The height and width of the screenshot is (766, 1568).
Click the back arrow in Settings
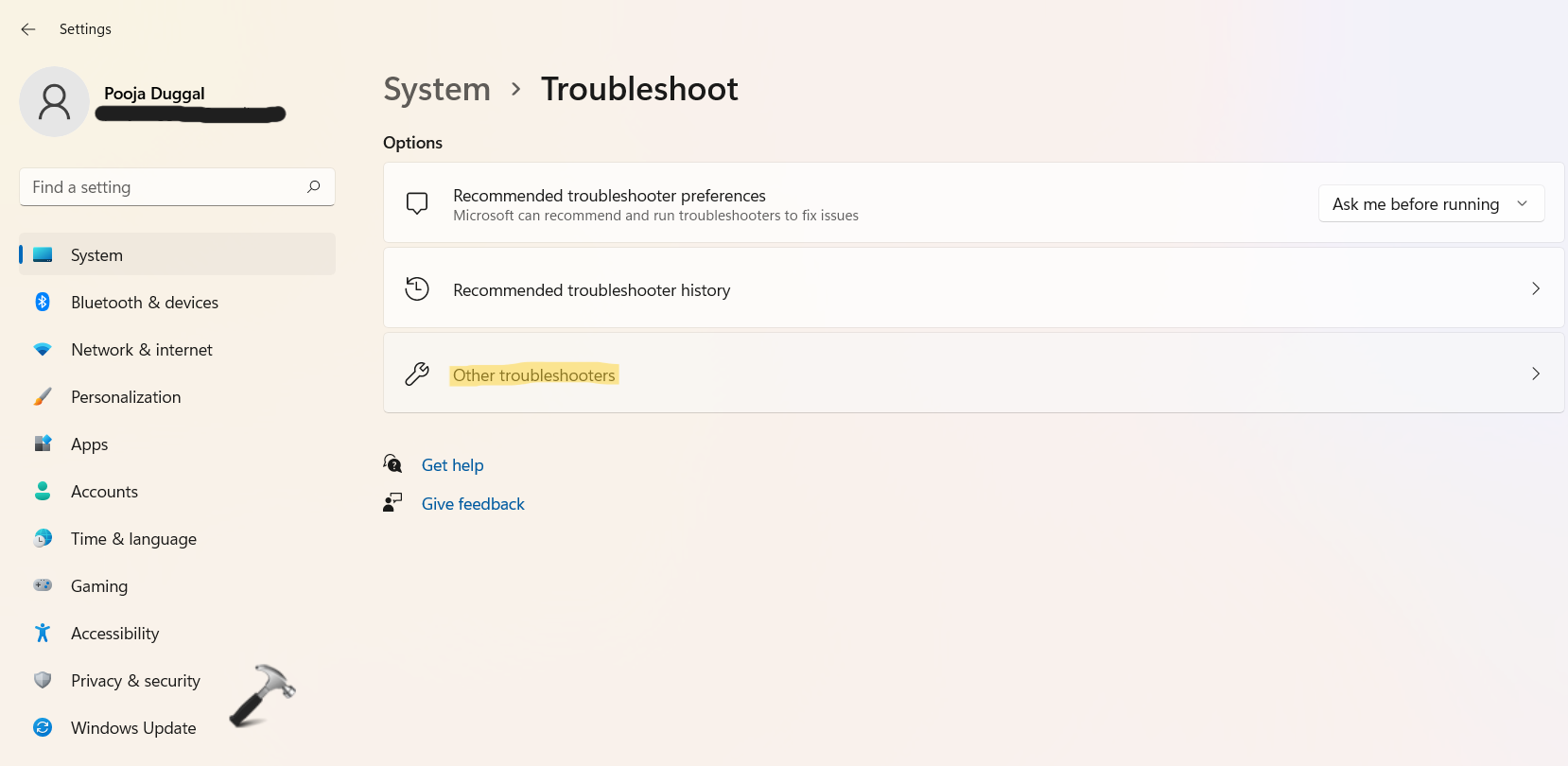pyautogui.click(x=28, y=29)
